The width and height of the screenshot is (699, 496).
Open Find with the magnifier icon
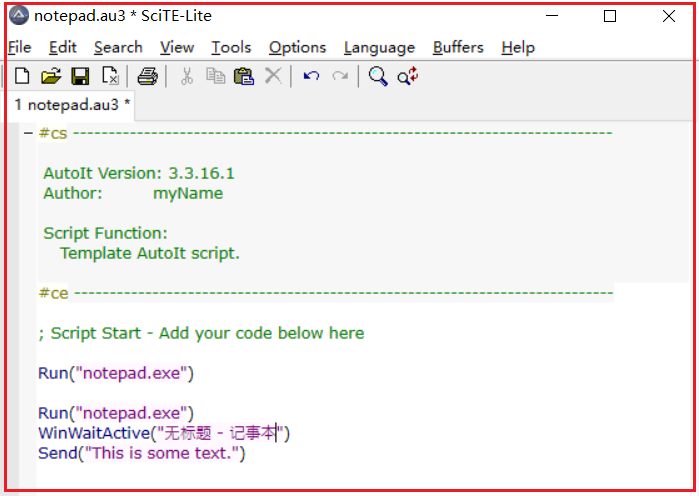378,76
